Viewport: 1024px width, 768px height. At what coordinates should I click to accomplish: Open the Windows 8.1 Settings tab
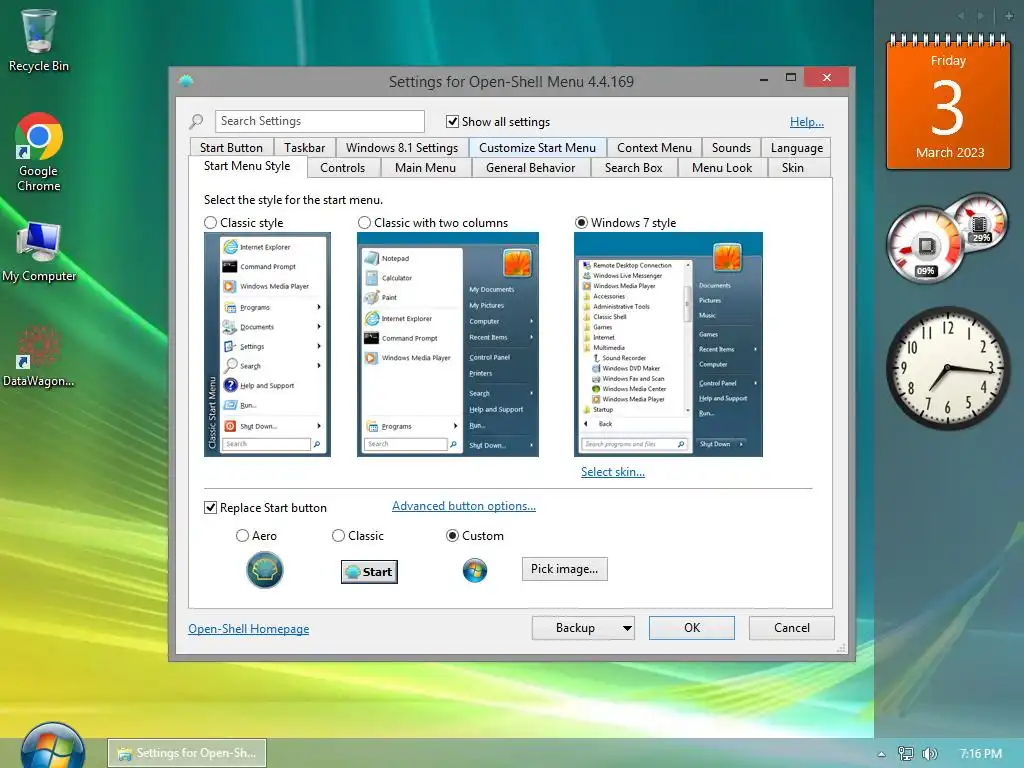[402, 148]
